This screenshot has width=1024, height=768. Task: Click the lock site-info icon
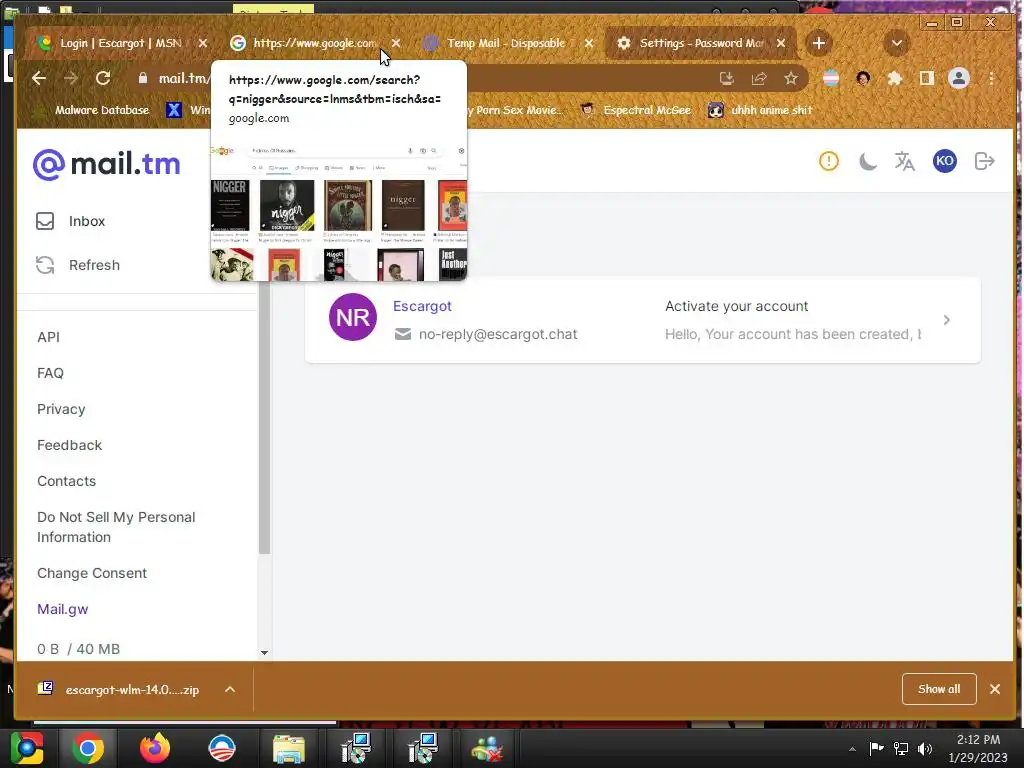click(143, 78)
